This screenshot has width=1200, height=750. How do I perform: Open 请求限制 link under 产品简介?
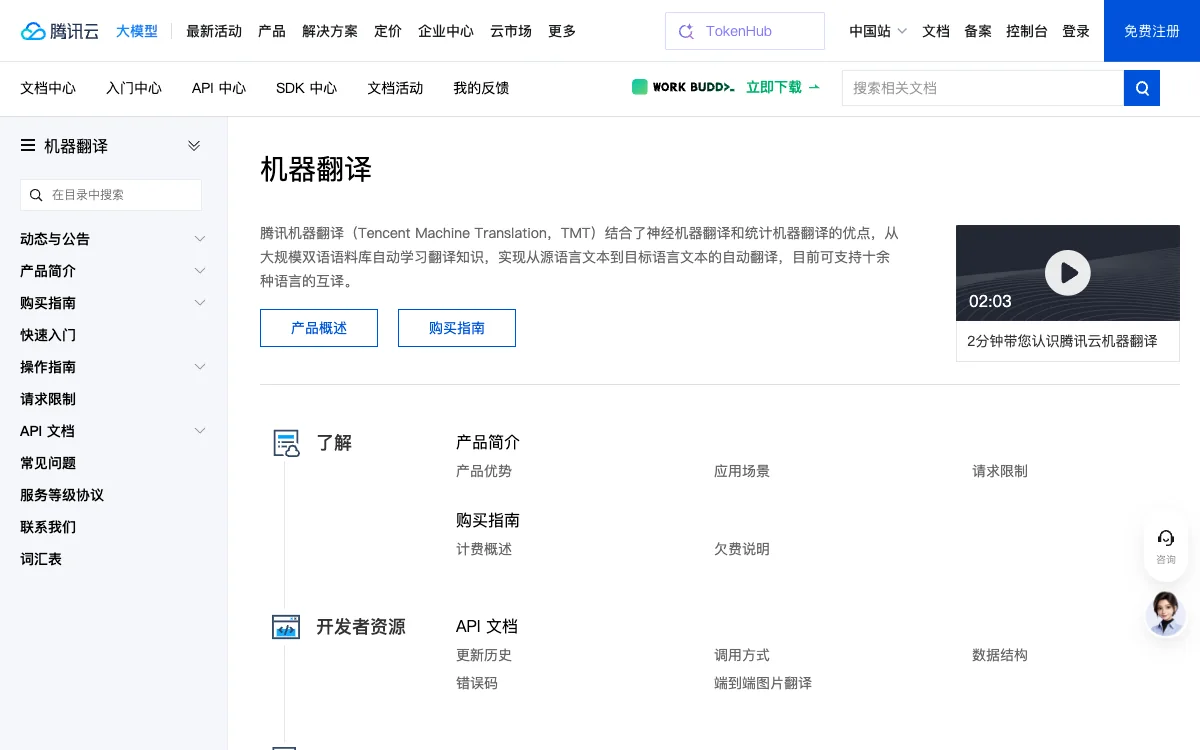[x=1000, y=471]
